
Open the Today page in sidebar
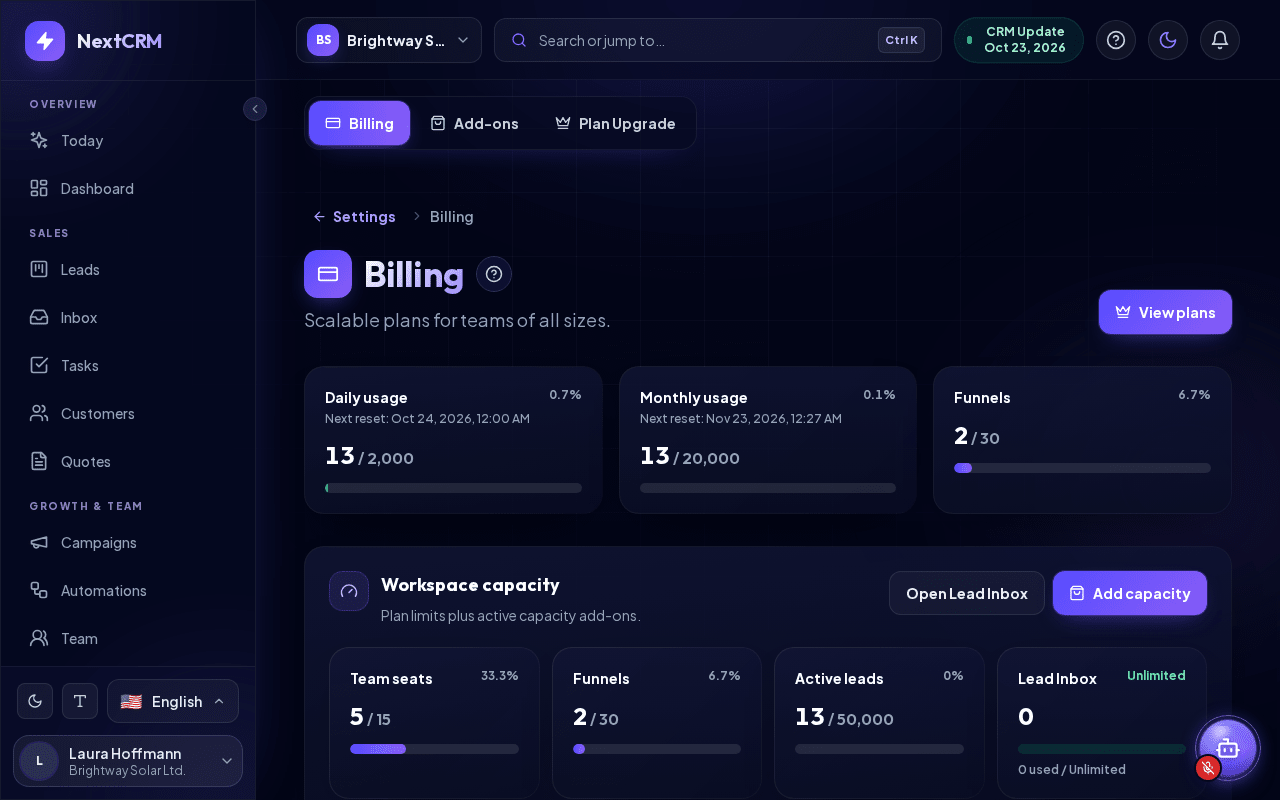click(128, 141)
